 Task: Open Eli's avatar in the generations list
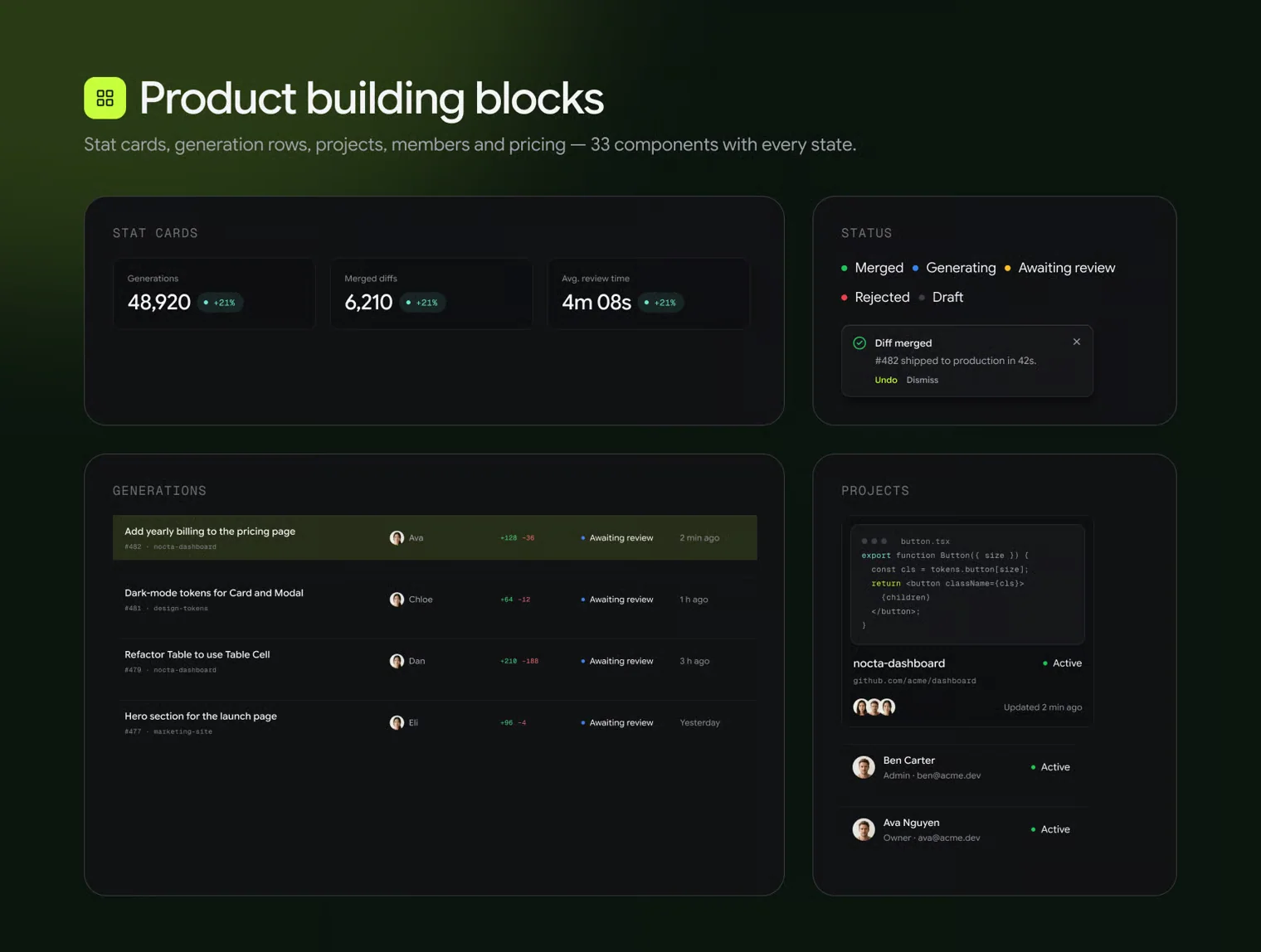coord(397,722)
